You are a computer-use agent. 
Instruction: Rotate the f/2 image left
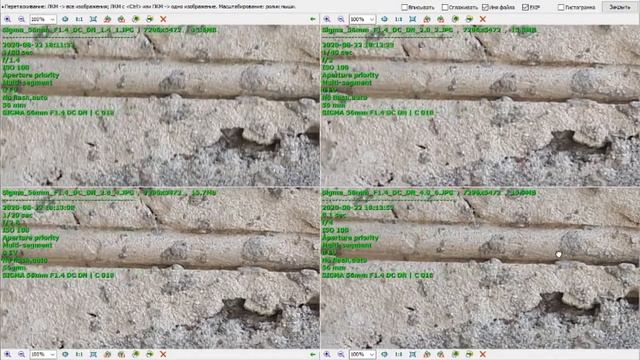point(427,19)
